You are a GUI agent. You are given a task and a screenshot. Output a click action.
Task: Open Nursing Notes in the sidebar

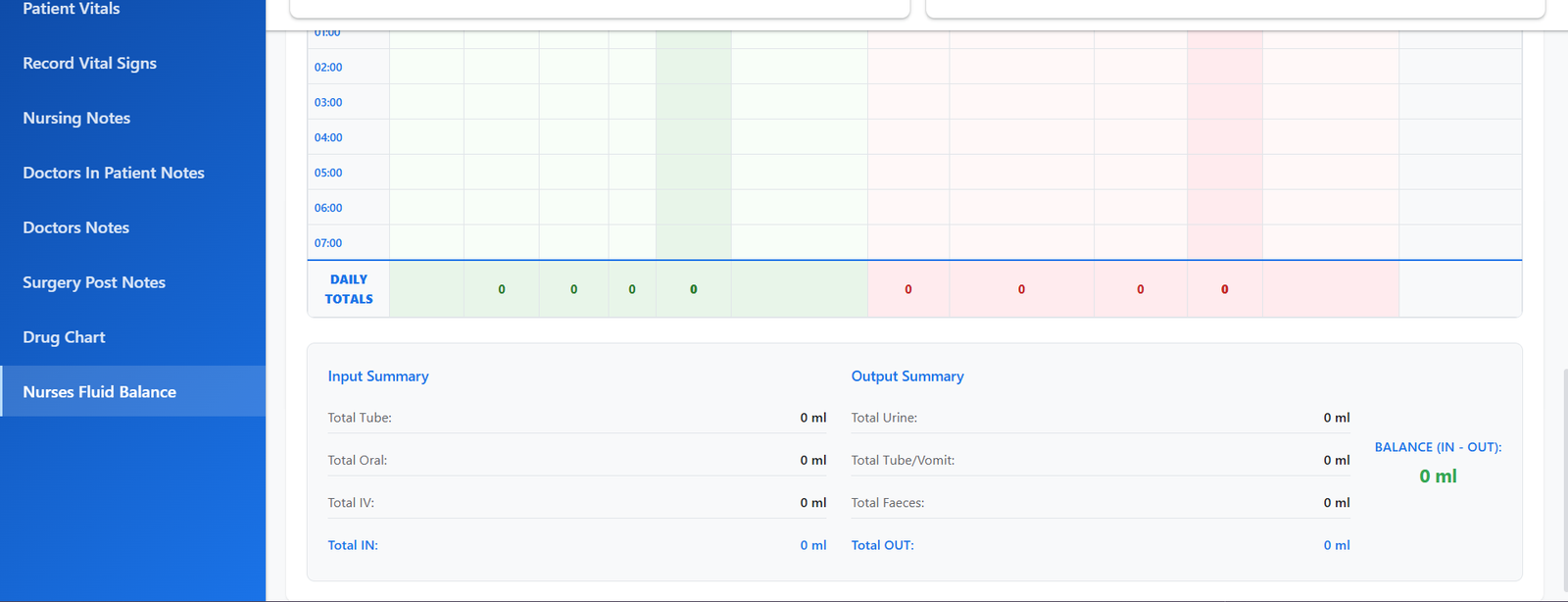tap(76, 118)
